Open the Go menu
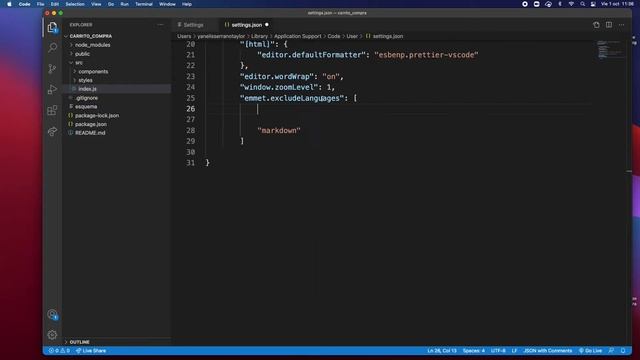This screenshot has width=640, height=360. [111, 4]
